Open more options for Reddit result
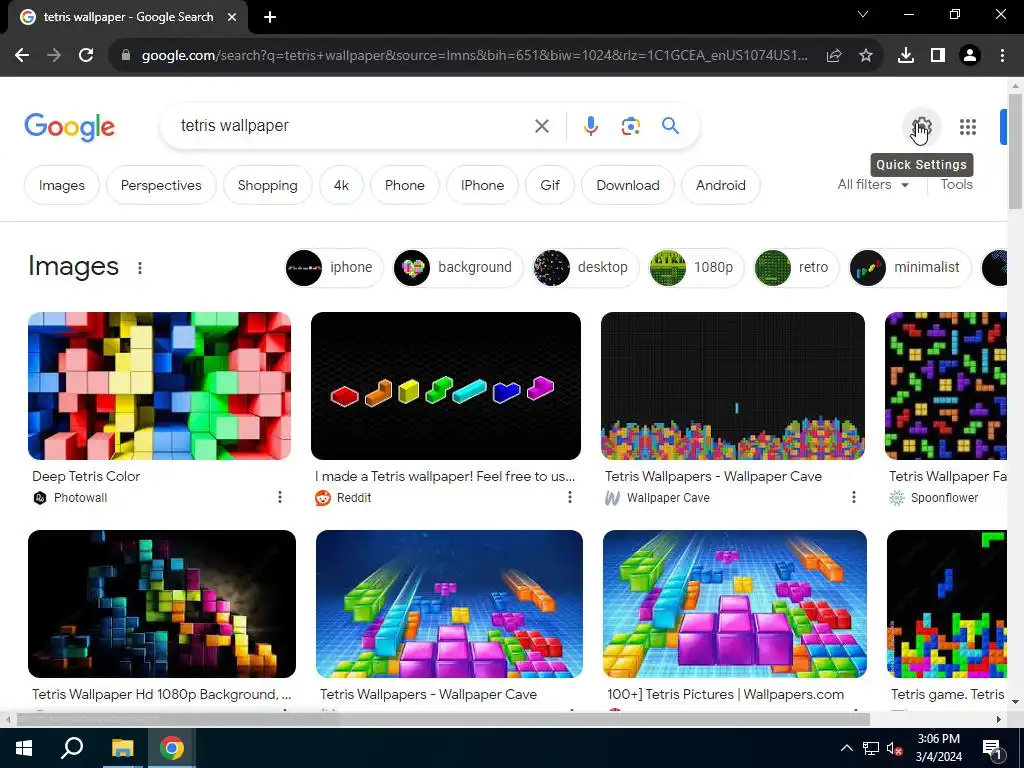This screenshot has width=1024, height=768. [x=569, y=497]
